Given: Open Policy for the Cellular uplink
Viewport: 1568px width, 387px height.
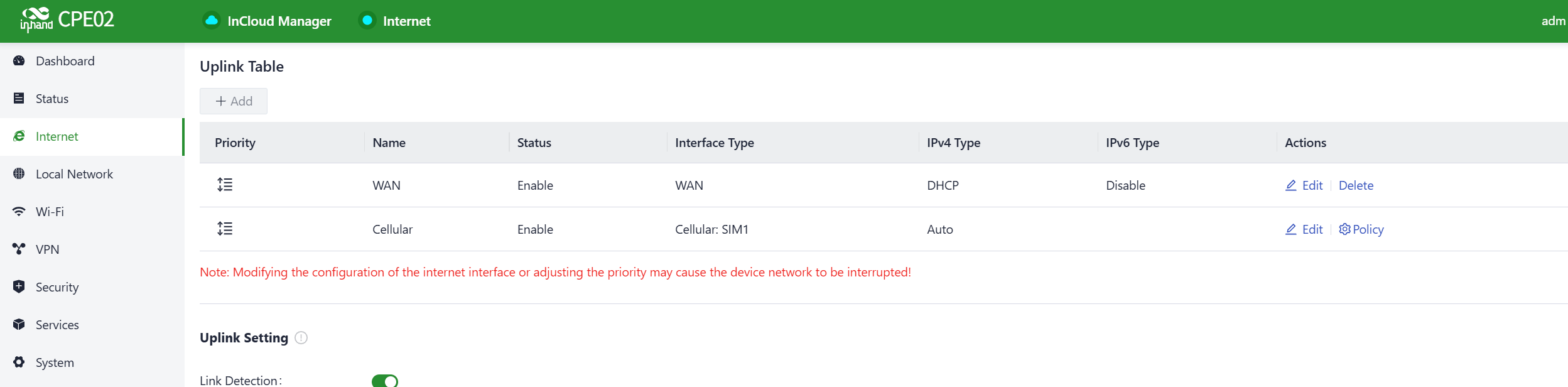Looking at the screenshot, I should (x=1361, y=229).
